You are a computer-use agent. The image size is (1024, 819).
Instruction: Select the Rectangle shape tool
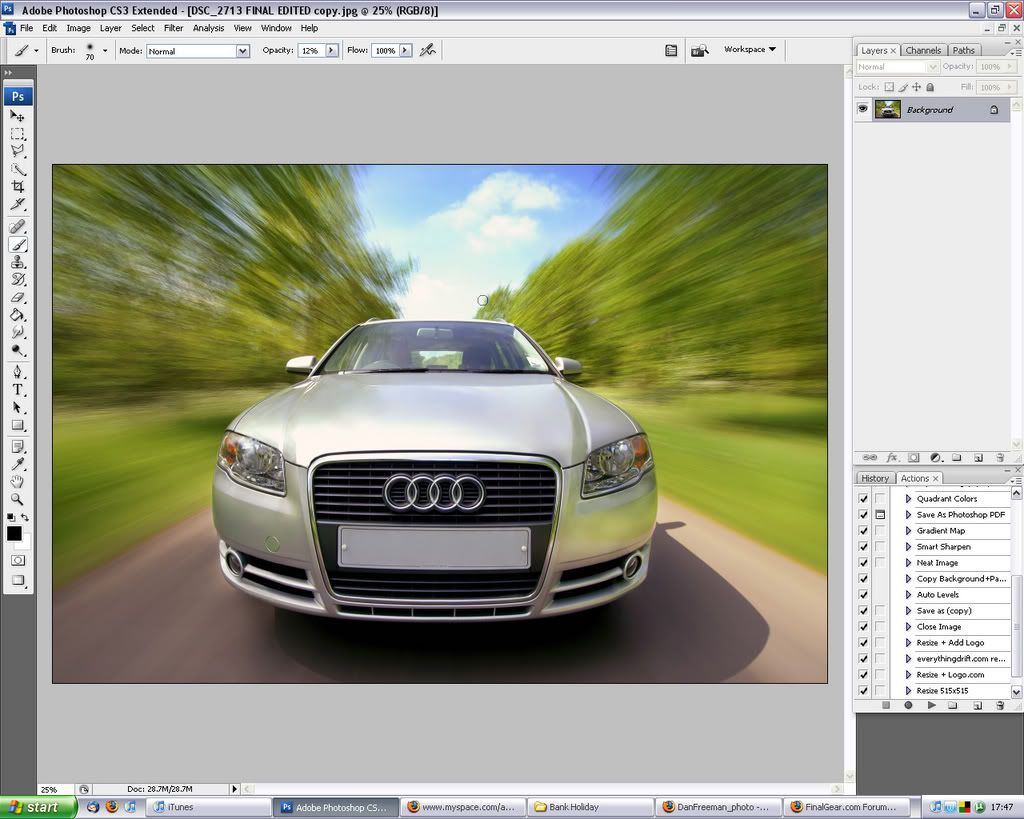pos(18,425)
